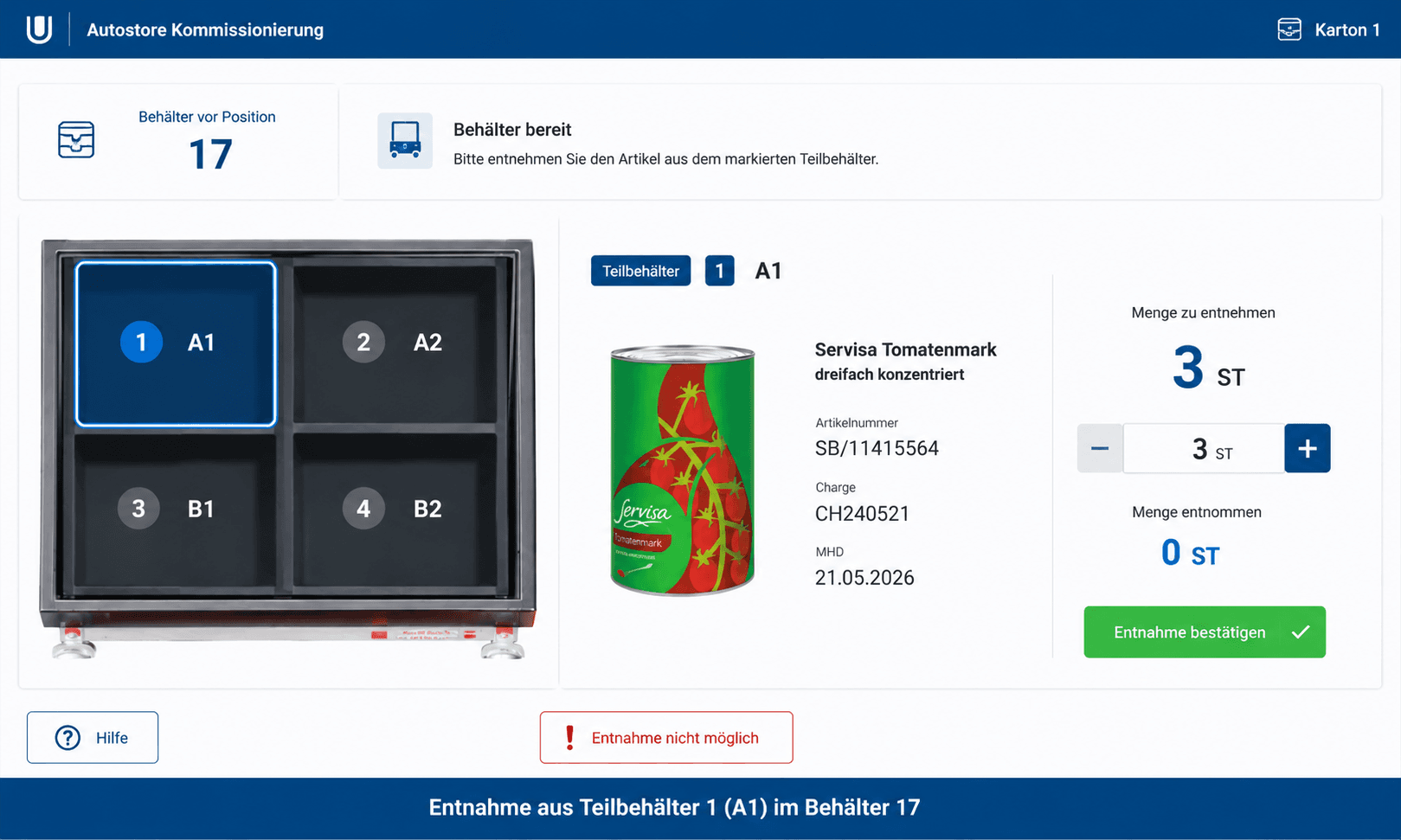Viewport: 1401px width, 840px height.
Task: Click the tomato paste can product image
Action: 683,470
